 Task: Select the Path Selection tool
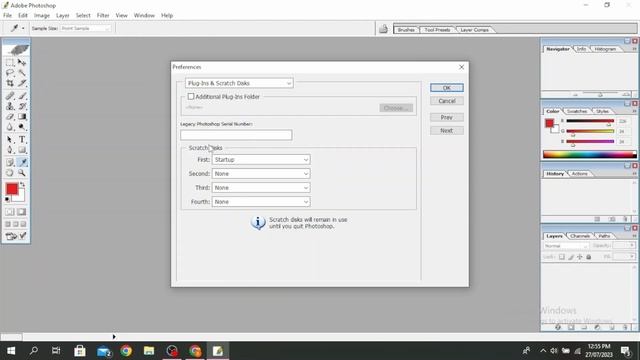(x=10, y=140)
